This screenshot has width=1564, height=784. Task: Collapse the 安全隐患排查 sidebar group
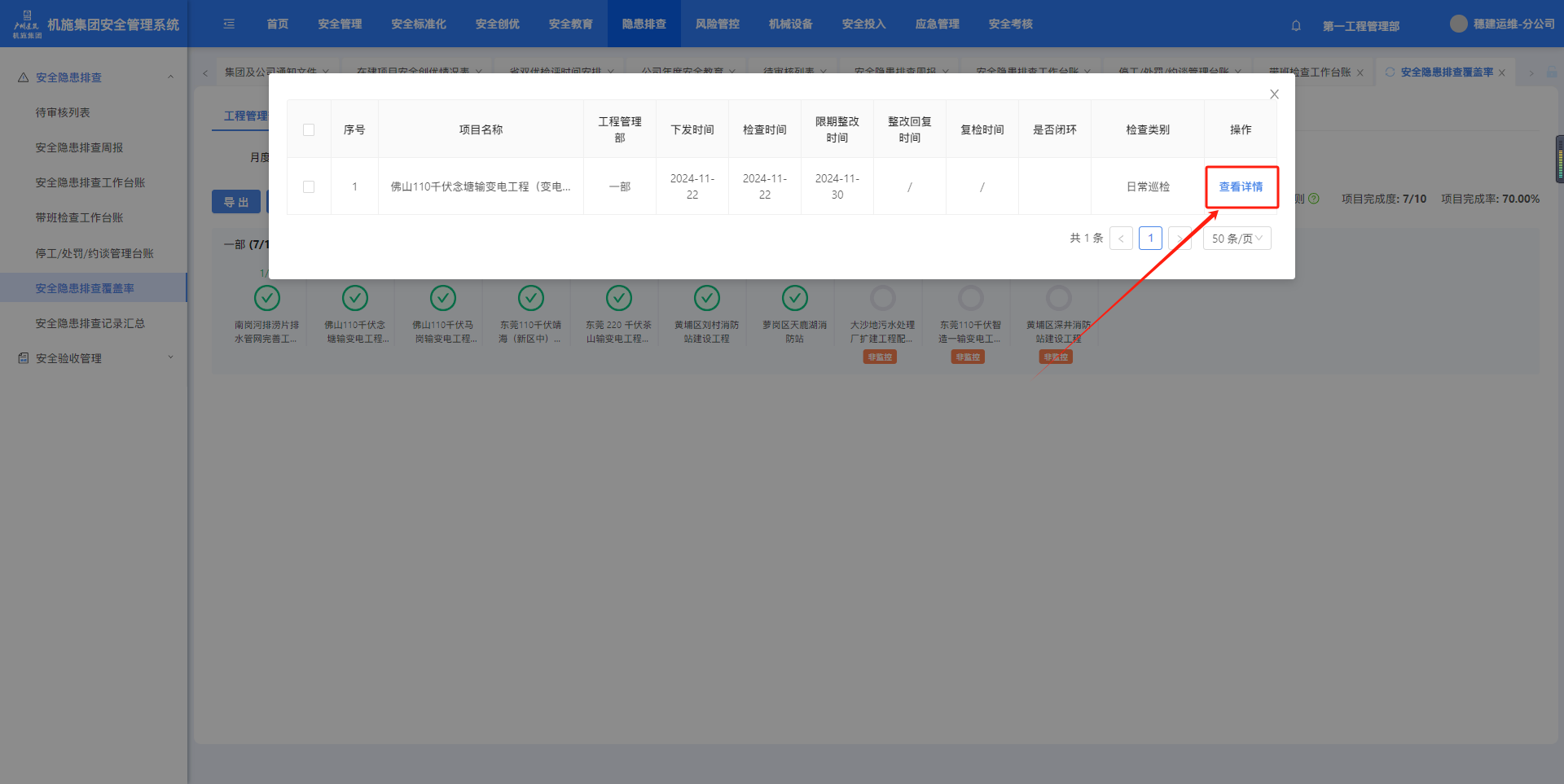(x=170, y=77)
